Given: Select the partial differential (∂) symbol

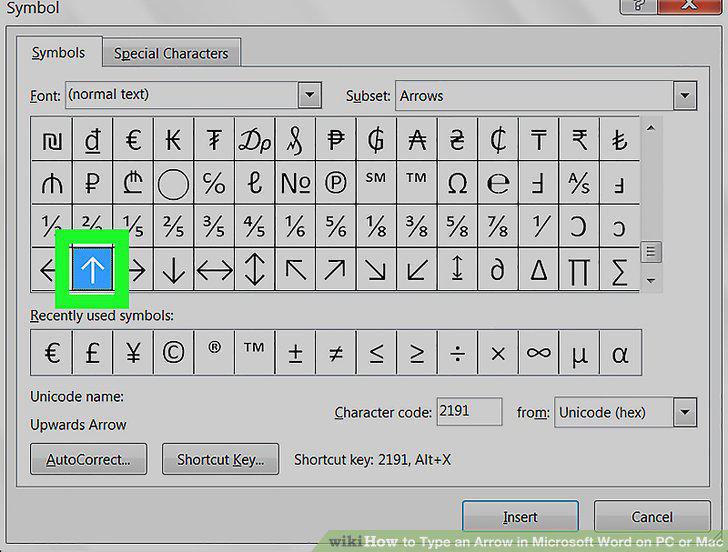Looking at the screenshot, I should pyautogui.click(x=498, y=270).
